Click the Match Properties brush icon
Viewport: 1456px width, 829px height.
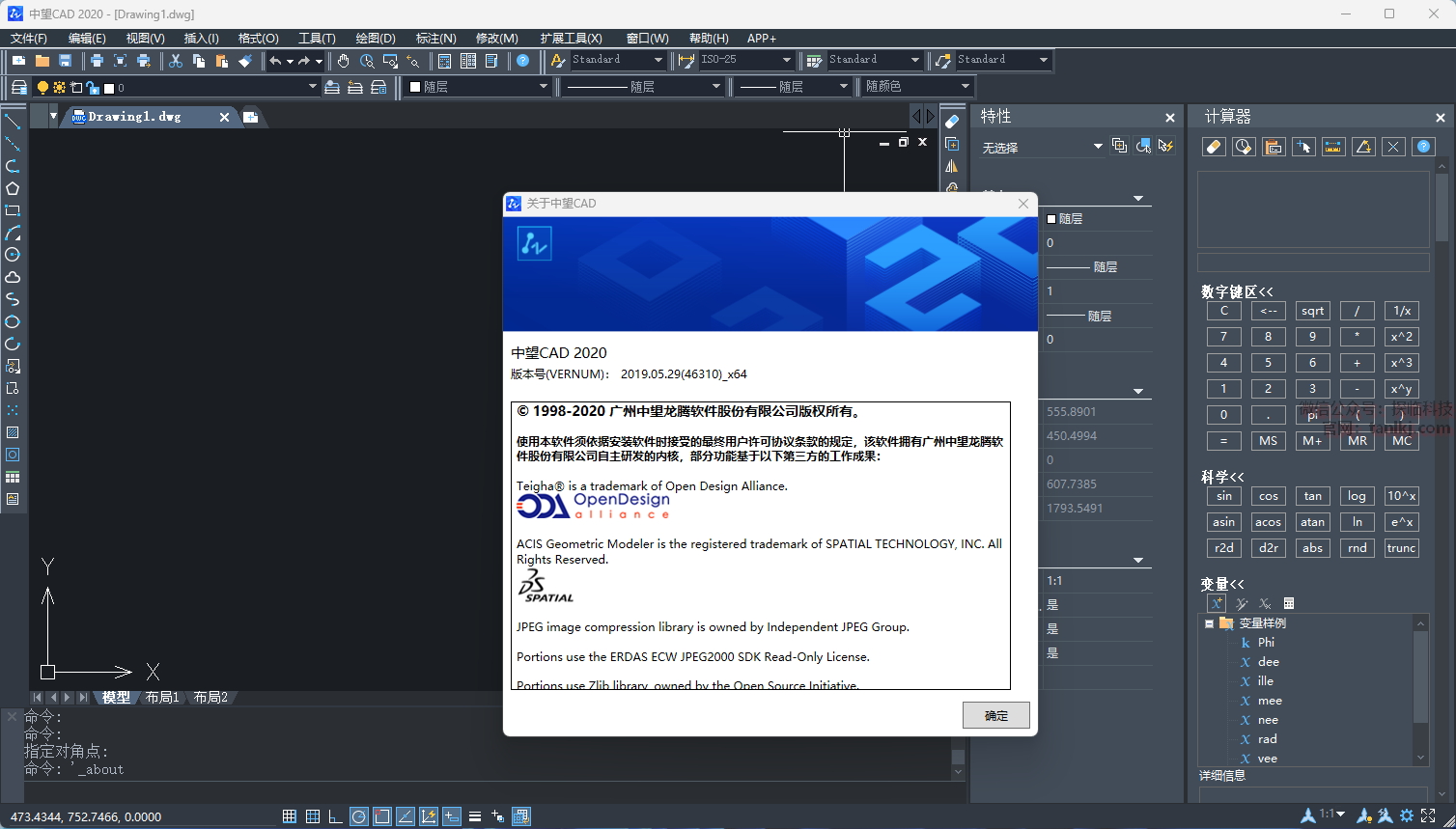pyautogui.click(x=245, y=61)
